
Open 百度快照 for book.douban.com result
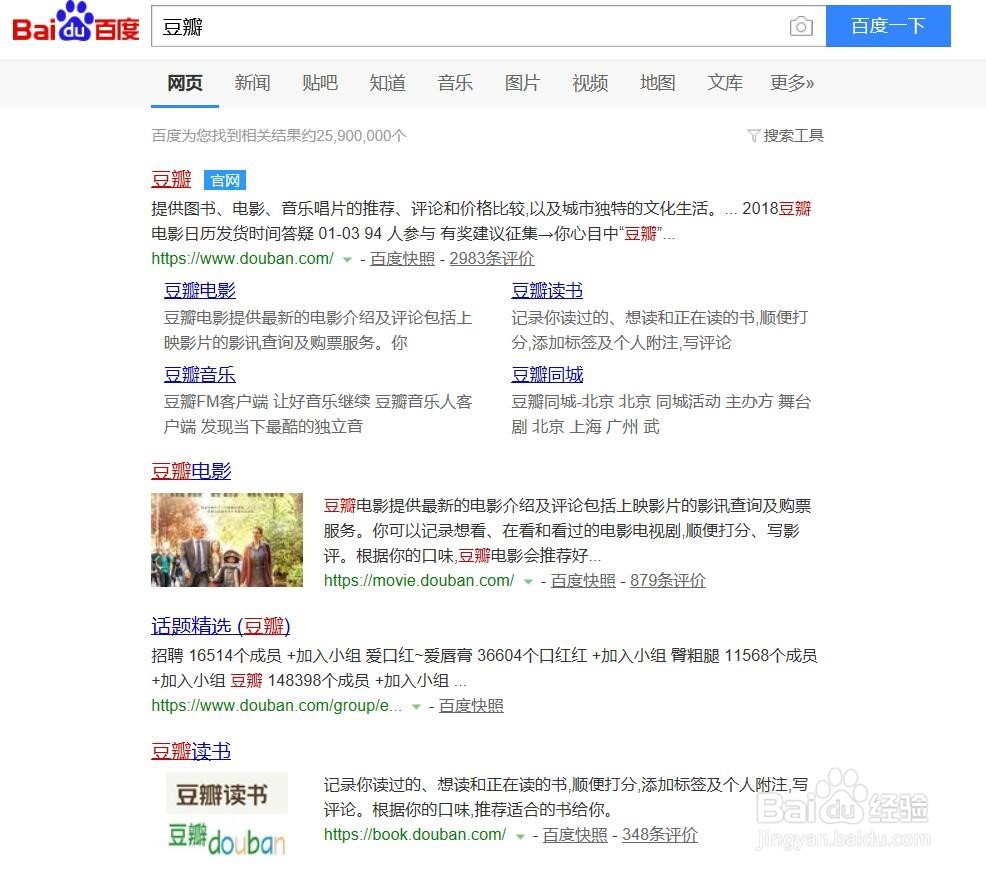[575, 835]
